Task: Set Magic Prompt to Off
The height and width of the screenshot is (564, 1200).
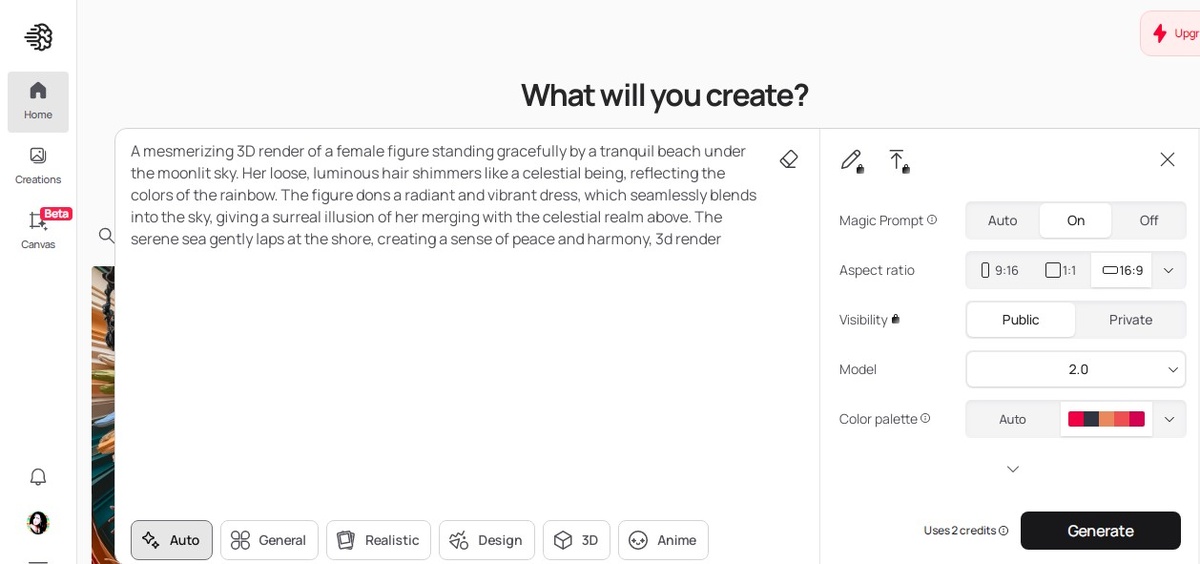Action: [x=1148, y=220]
